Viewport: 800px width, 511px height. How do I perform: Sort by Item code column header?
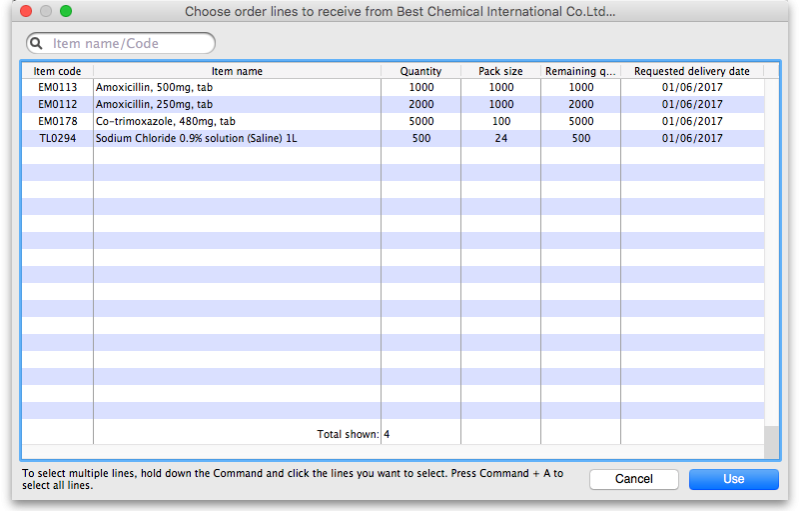pyautogui.click(x=57, y=71)
